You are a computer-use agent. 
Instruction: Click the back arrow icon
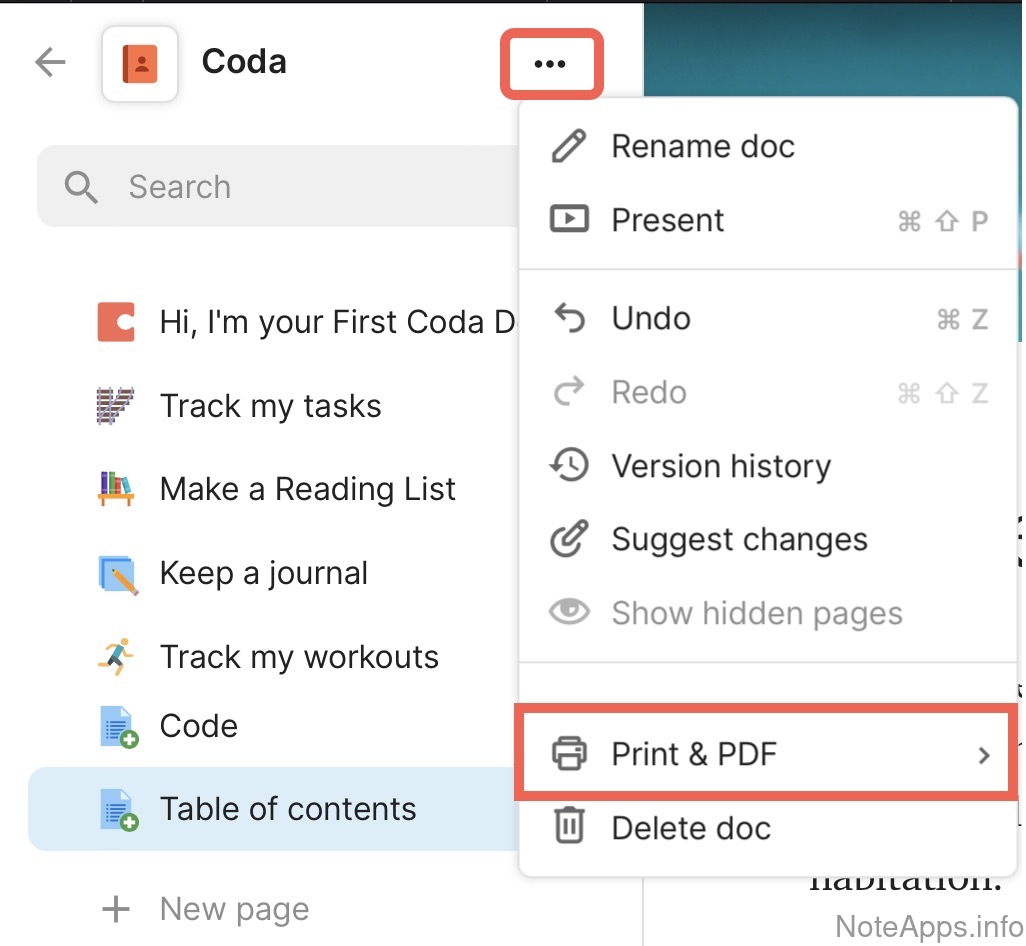(50, 63)
